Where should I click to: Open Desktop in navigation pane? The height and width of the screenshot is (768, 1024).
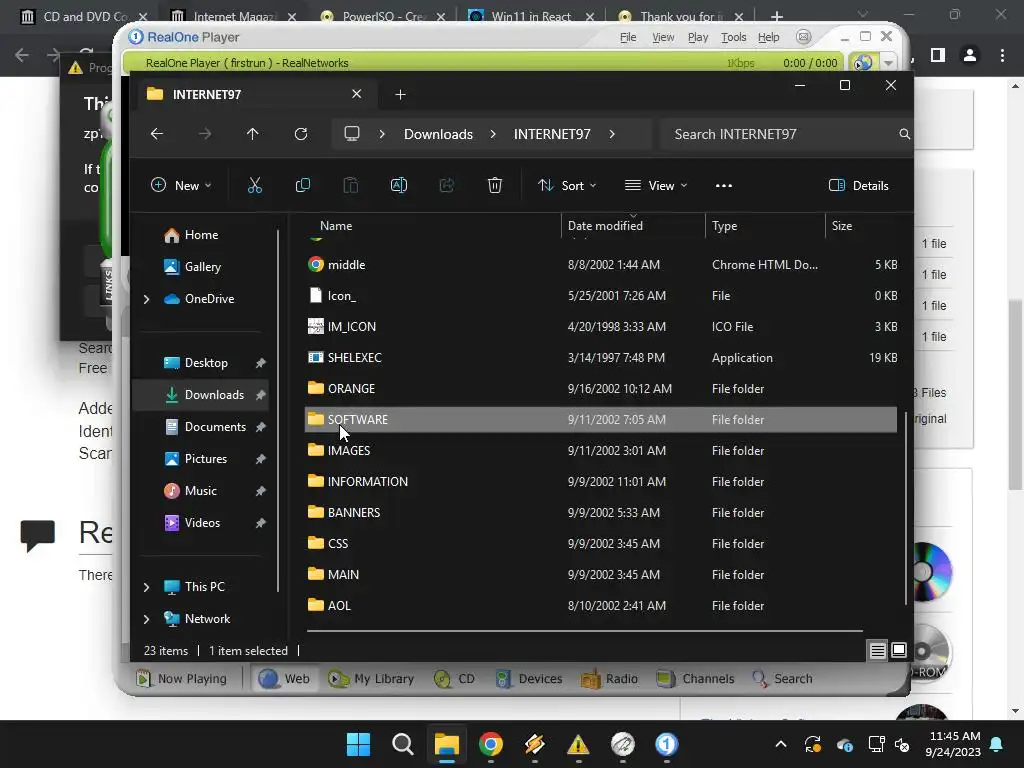point(201,362)
